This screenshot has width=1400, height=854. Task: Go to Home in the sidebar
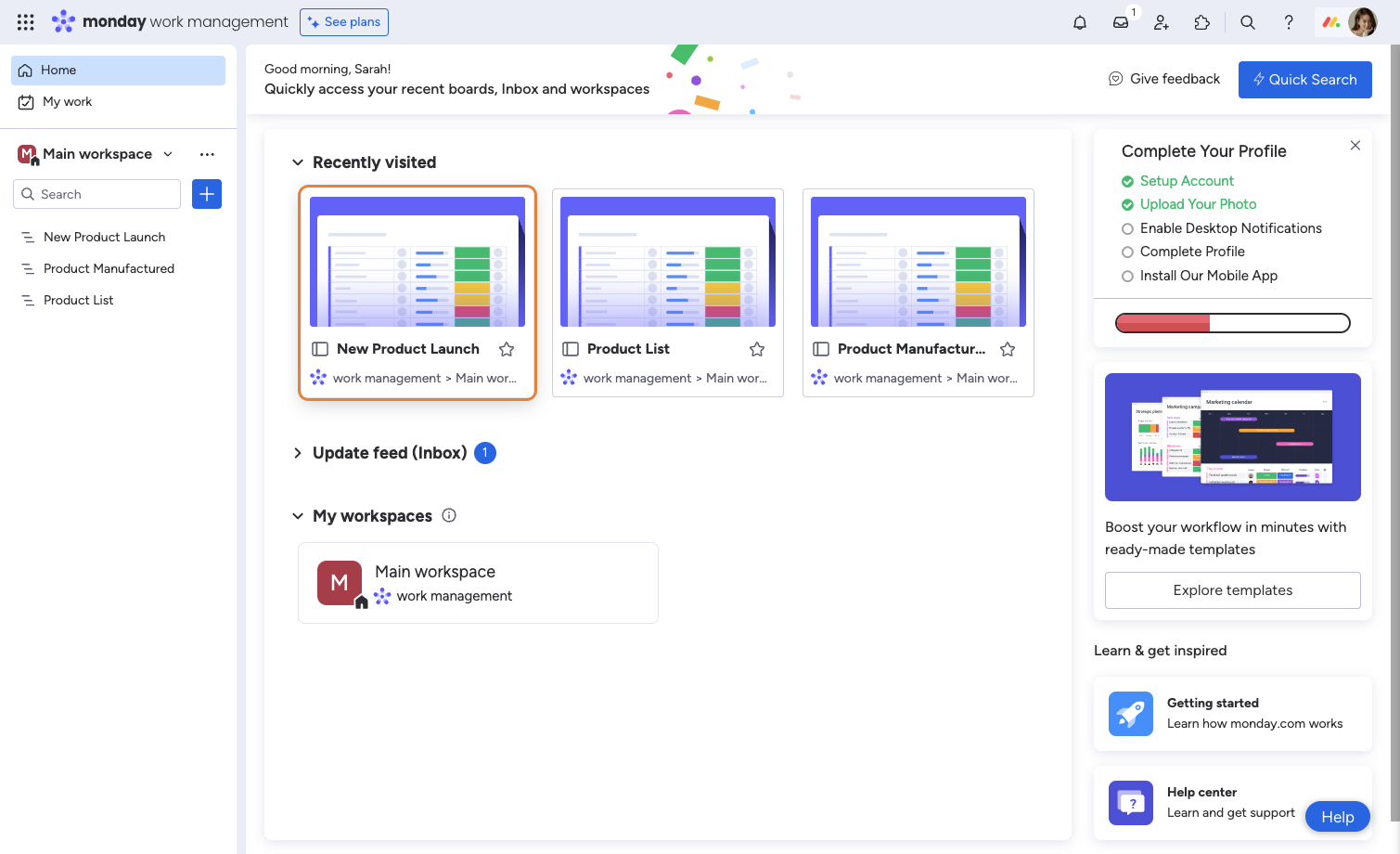pyautogui.click(x=118, y=71)
